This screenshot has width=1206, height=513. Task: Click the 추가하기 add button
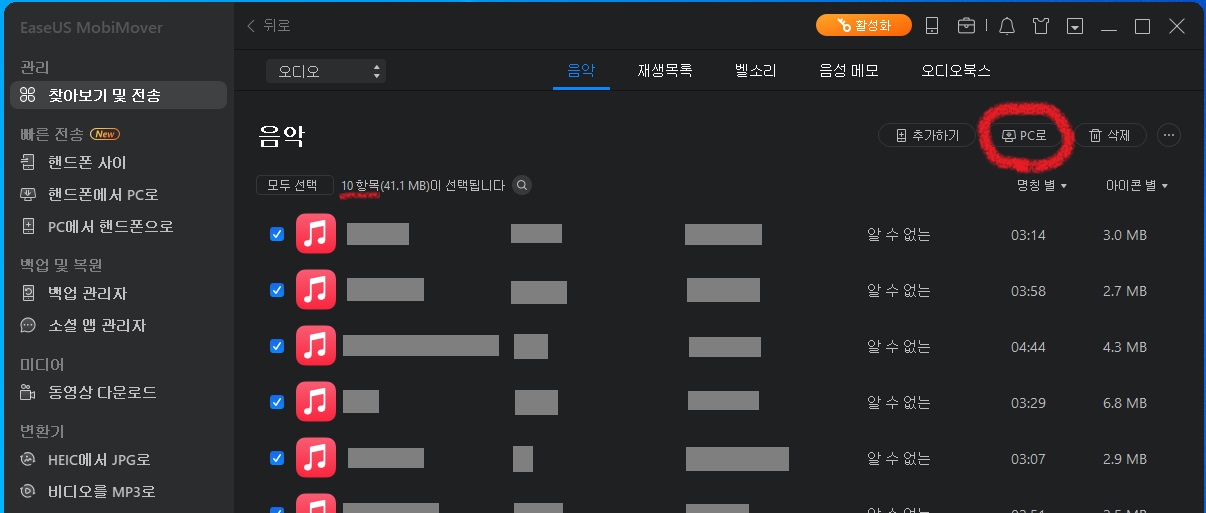tap(926, 135)
